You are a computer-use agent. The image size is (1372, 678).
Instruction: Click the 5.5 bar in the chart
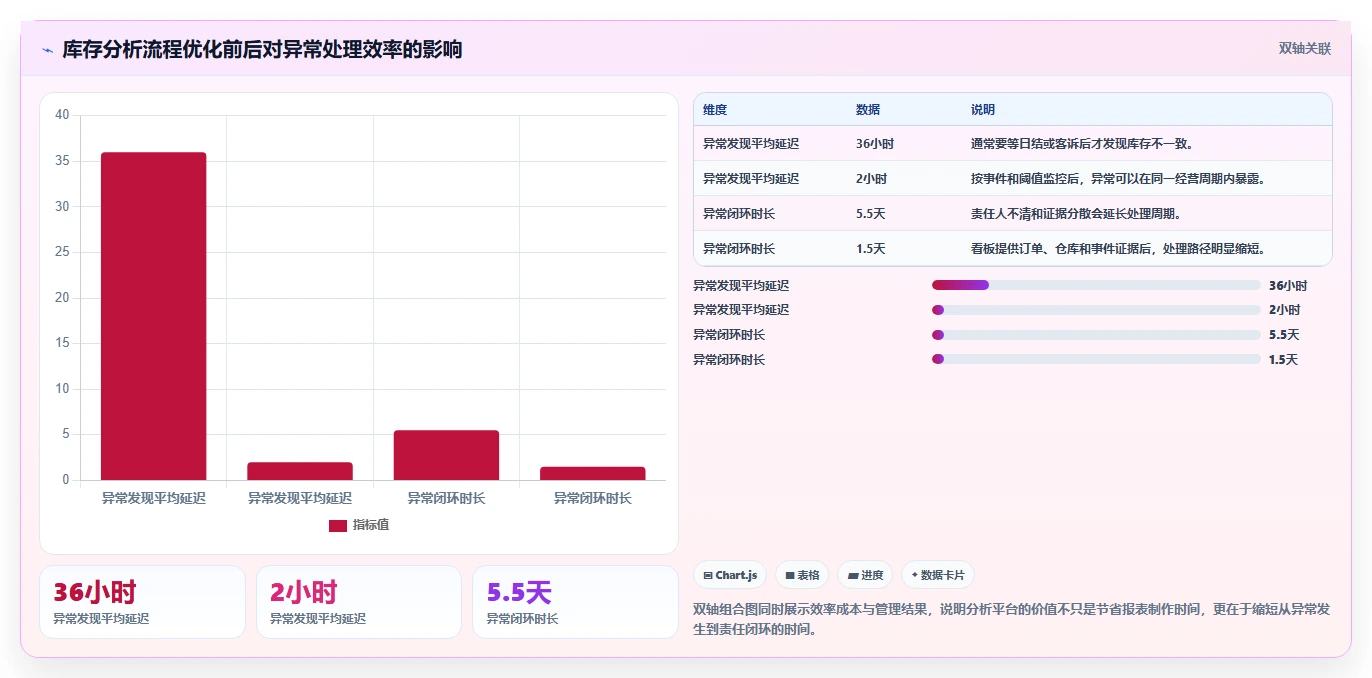(x=446, y=455)
